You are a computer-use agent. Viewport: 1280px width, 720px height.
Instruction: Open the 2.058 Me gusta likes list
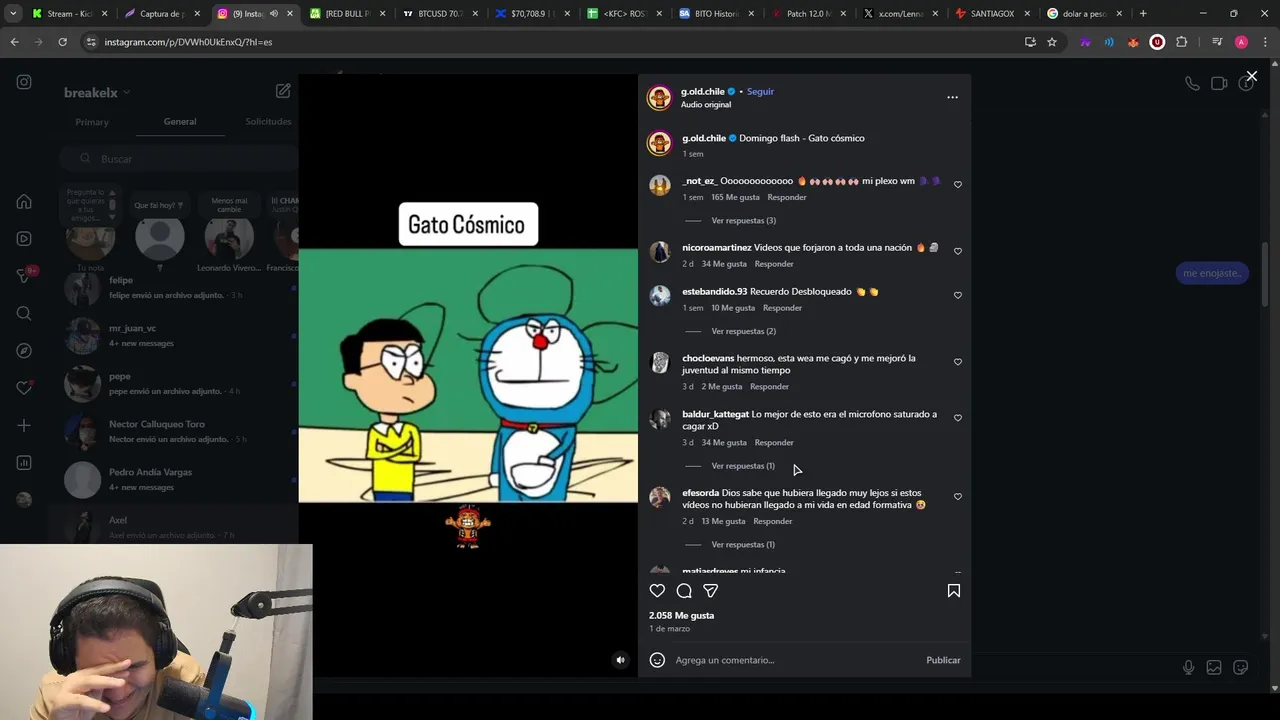pos(681,616)
